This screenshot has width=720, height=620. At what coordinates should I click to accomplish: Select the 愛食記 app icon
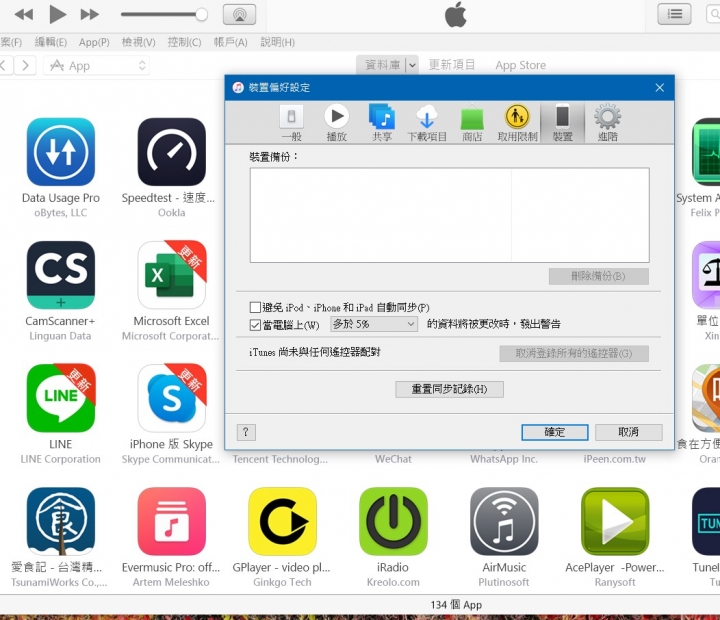coord(61,521)
